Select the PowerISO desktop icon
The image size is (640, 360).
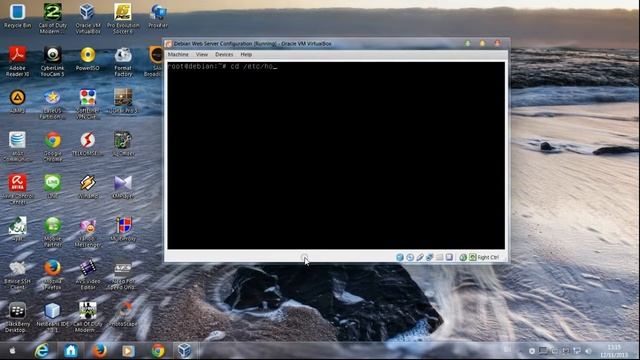pyautogui.click(x=87, y=59)
